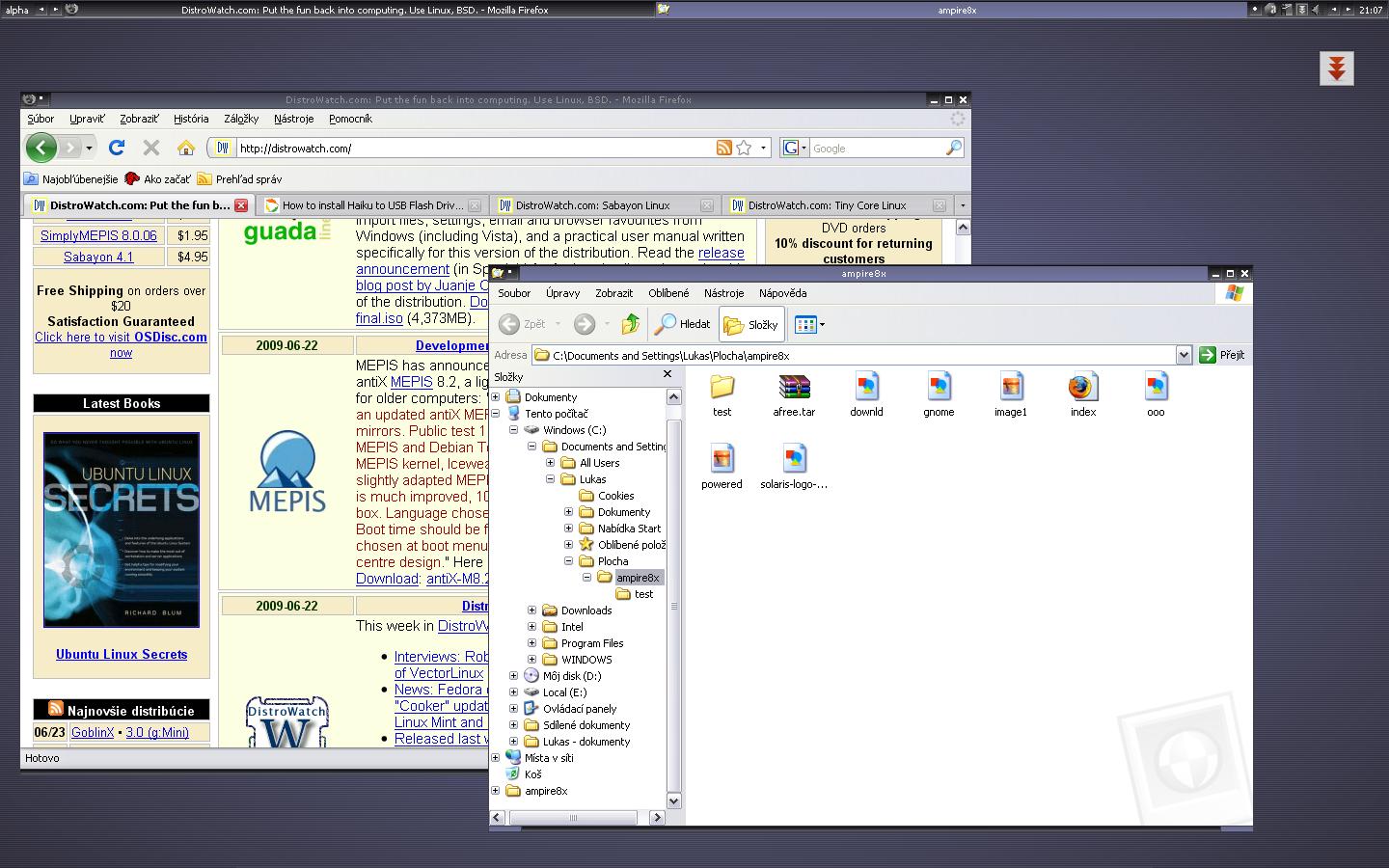Select the downld file icon
Viewport: 1389px width, 868px height.
866,395
